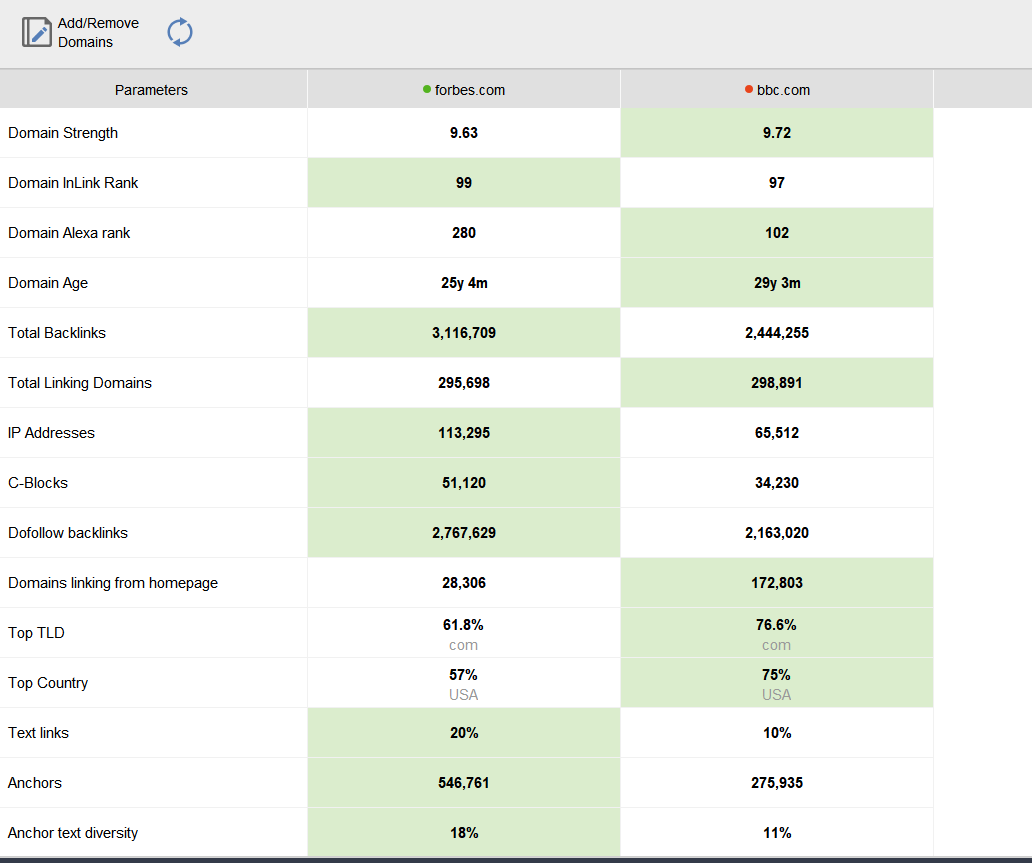Select Domains linking from homepage label
Viewport: 1032px width, 863px height.
(113, 583)
